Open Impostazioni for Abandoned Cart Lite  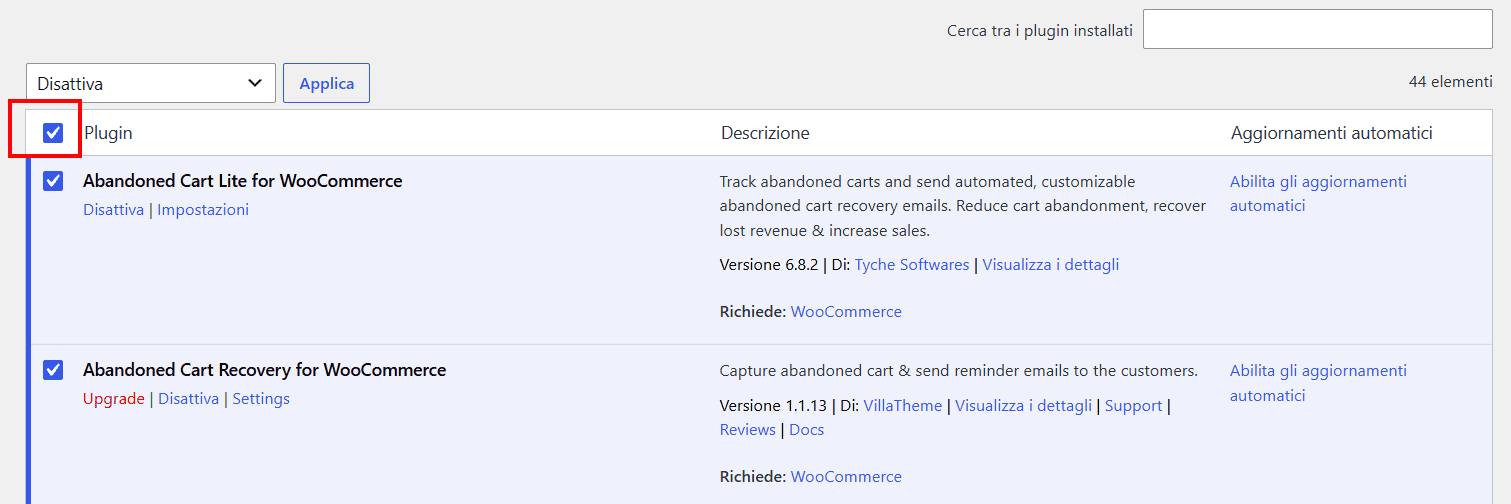pos(203,210)
